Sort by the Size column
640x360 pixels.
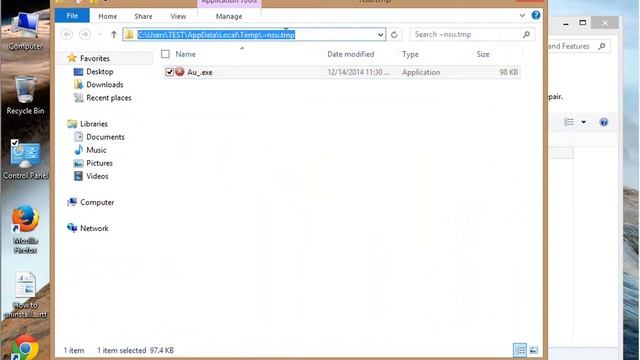[x=483, y=54]
